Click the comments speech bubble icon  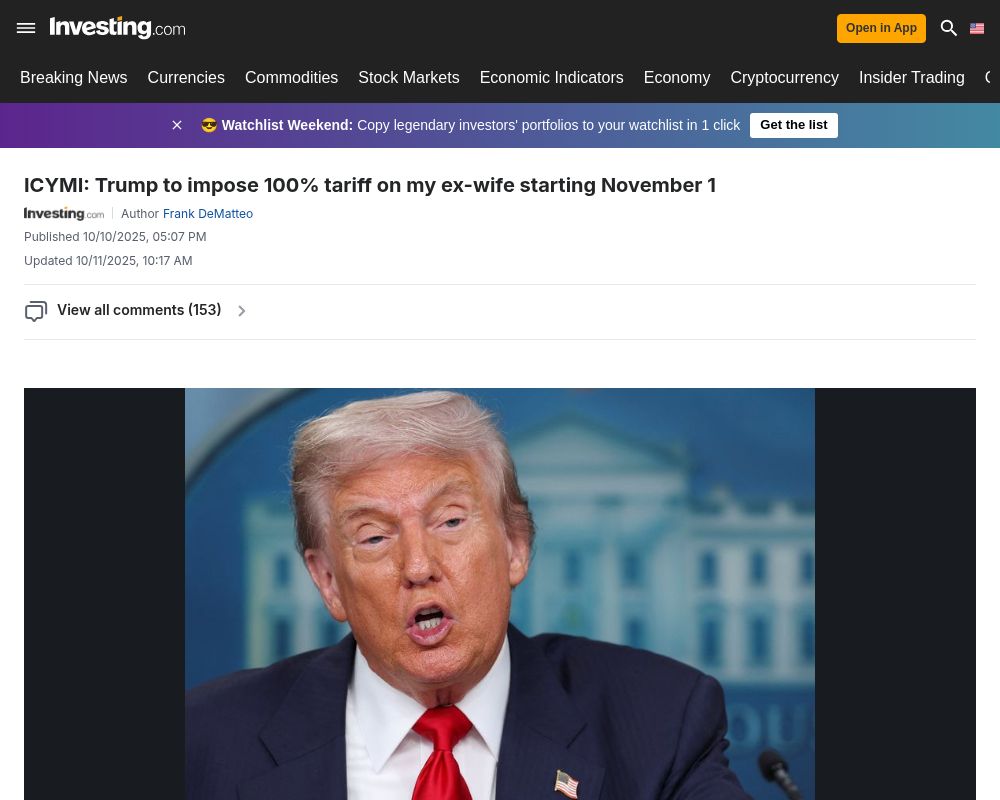36,311
